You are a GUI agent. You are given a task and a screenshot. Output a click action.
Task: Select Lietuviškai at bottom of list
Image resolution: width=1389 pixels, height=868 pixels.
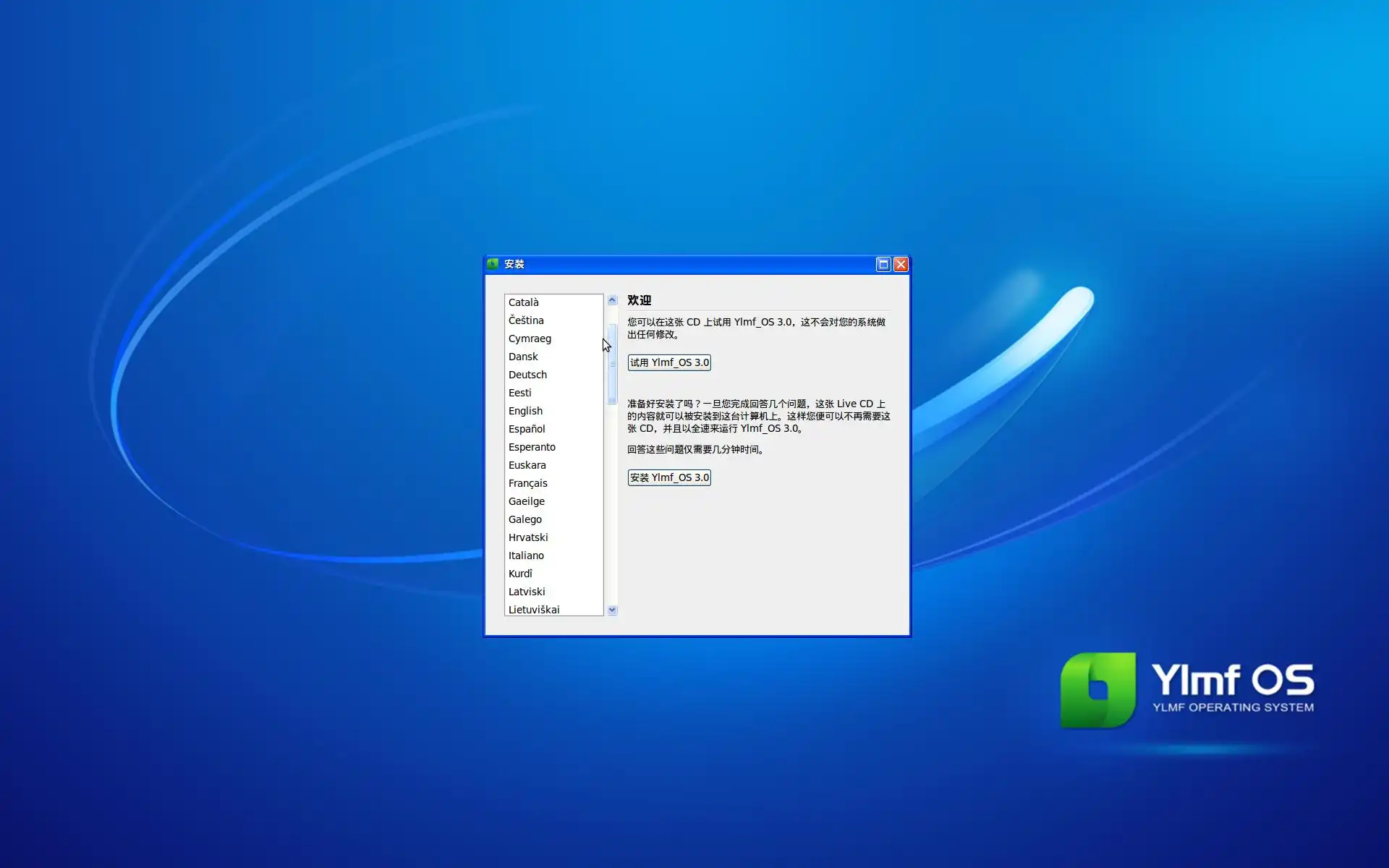(534, 609)
